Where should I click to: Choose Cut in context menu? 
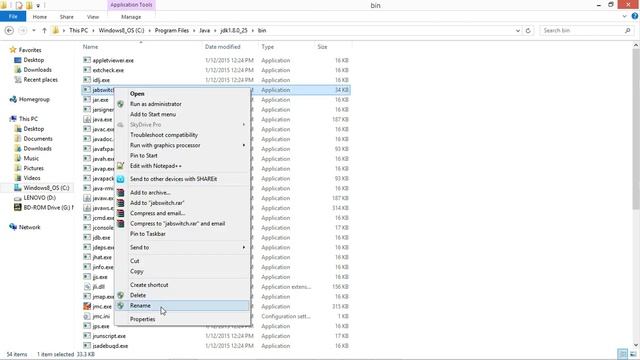(x=182, y=261)
